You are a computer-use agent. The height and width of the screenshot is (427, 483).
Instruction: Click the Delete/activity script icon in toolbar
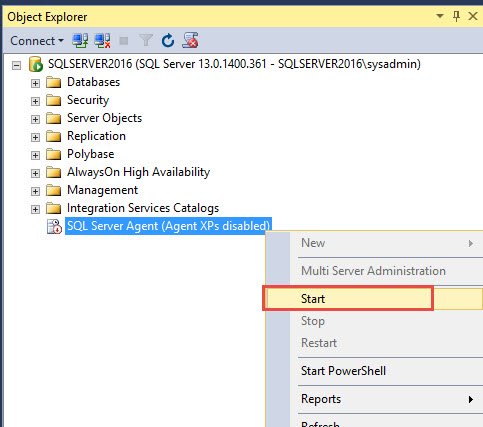pyautogui.click(x=190, y=40)
